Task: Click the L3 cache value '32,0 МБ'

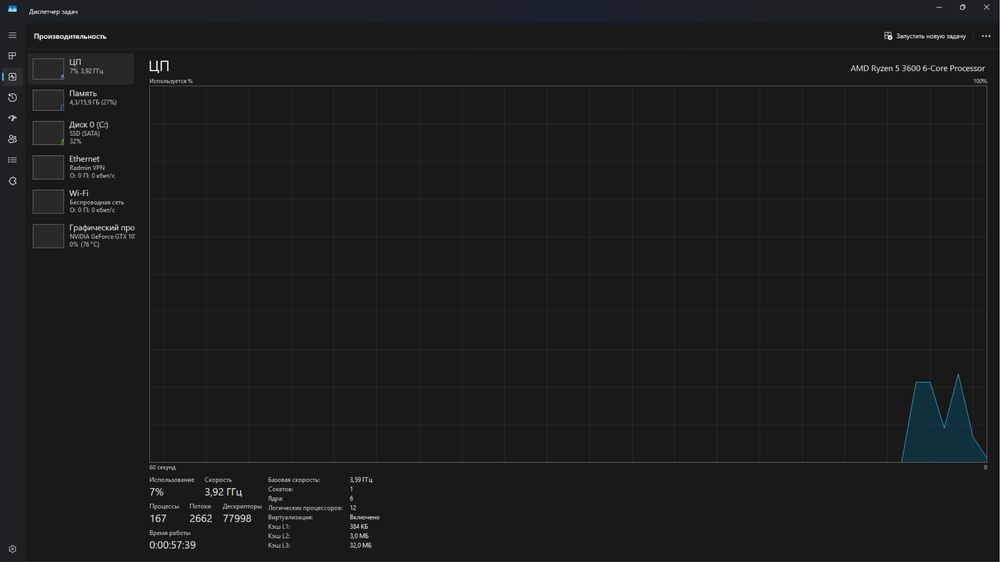Action: [x=361, y=545]
